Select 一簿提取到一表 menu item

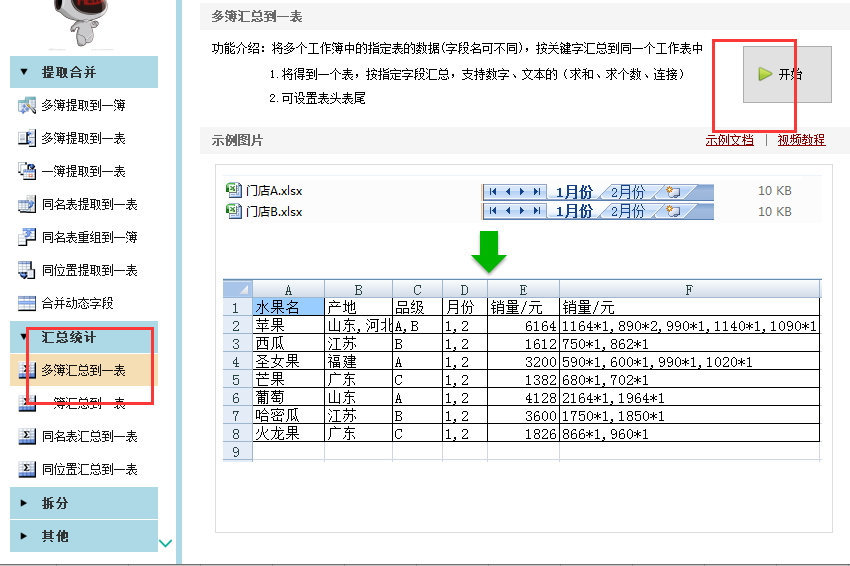click(84, 171)
